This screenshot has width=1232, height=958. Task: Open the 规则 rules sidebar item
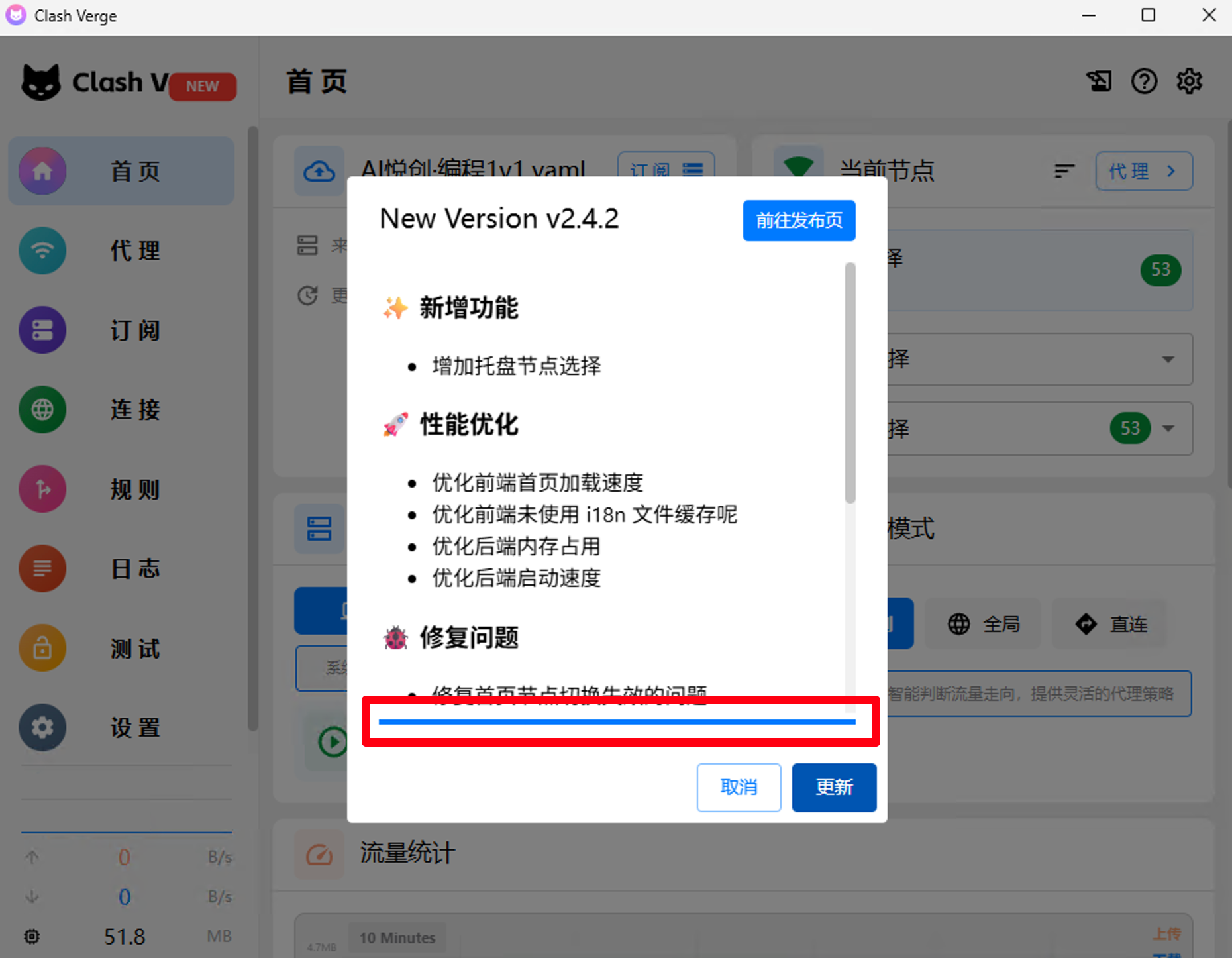click(121, 489)
